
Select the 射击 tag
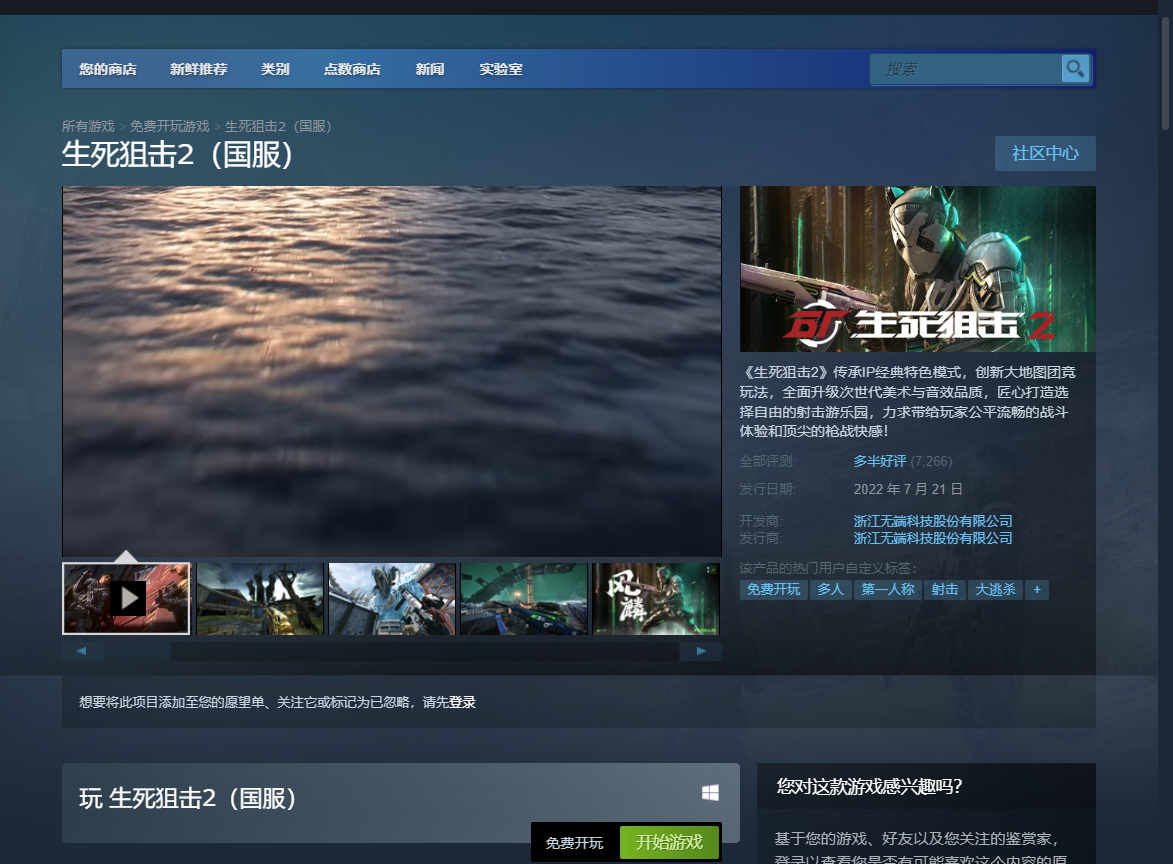pyautogui.click(x=943, y=590)
